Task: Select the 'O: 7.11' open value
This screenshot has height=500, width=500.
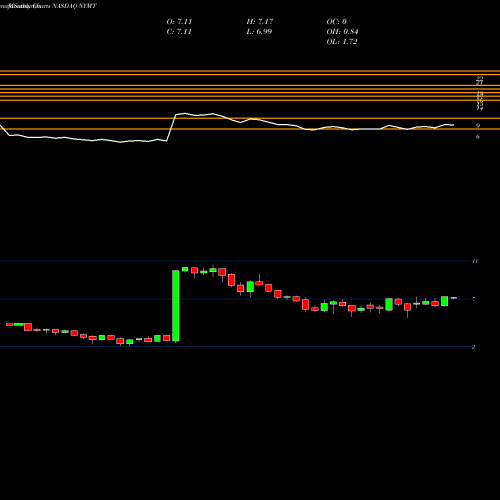Action: tap(179, 22)
